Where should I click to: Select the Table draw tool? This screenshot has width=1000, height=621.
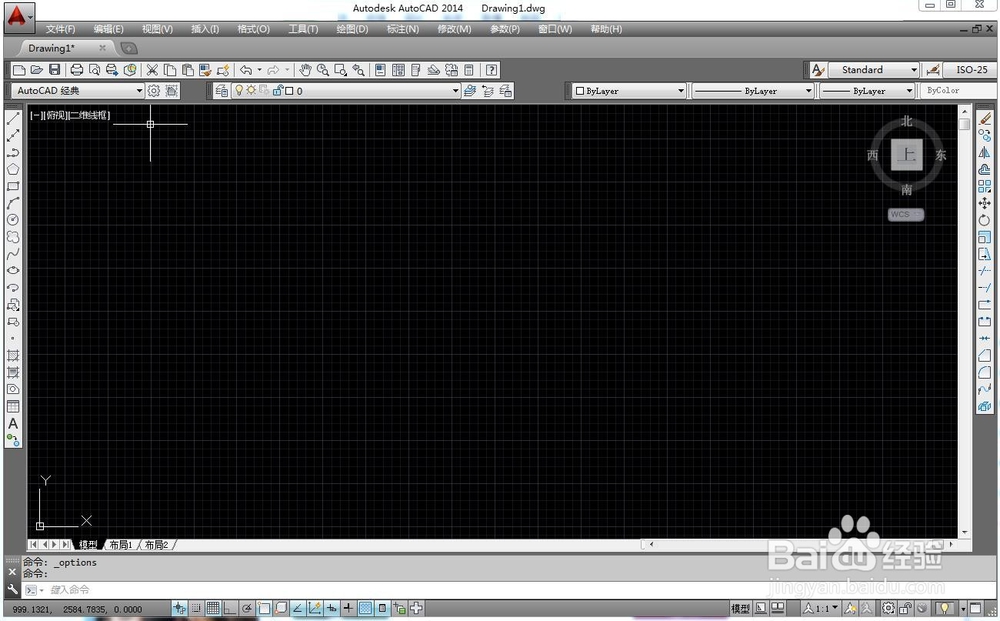13,406
